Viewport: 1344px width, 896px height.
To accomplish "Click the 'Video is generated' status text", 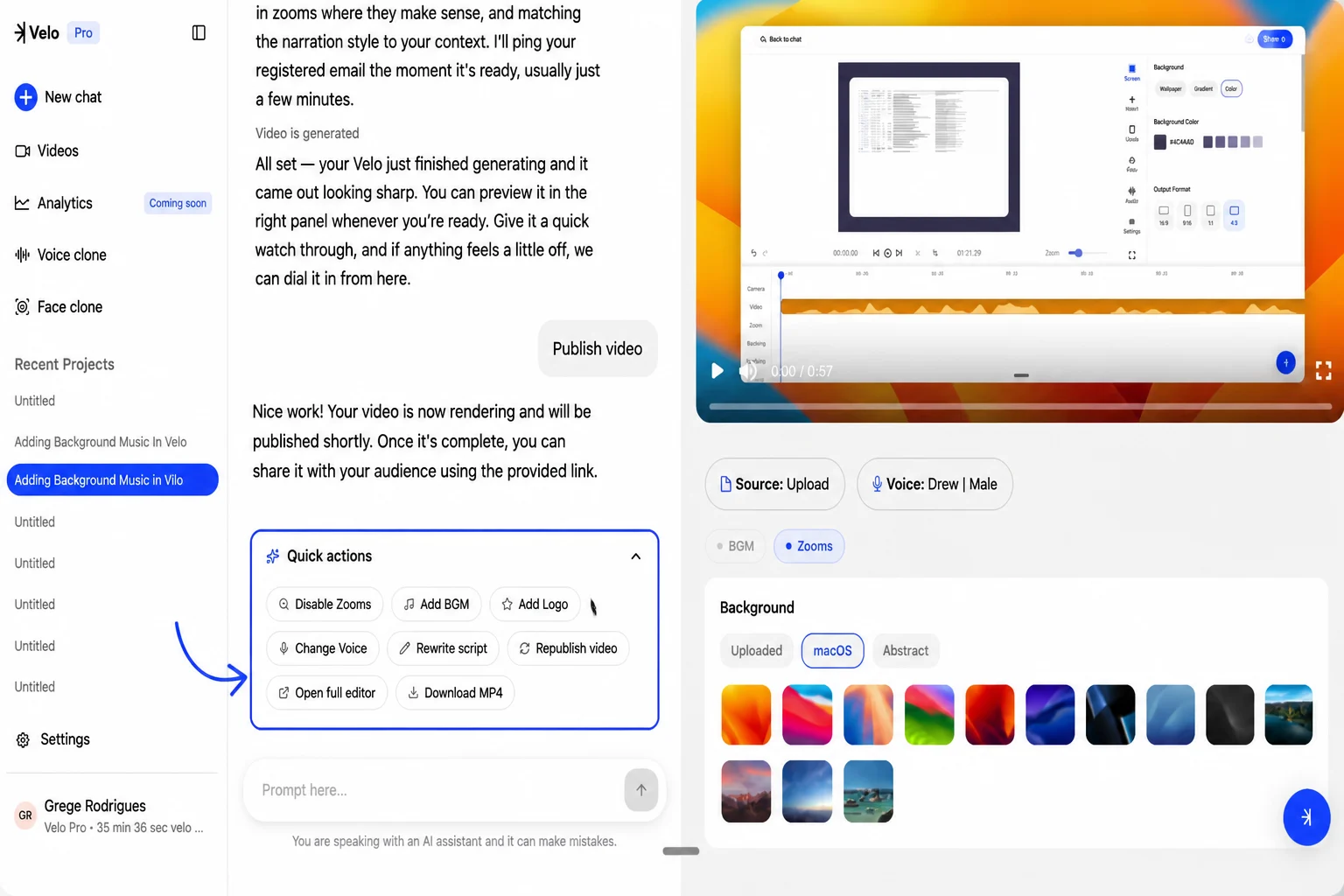I will [x=307, y=133].
